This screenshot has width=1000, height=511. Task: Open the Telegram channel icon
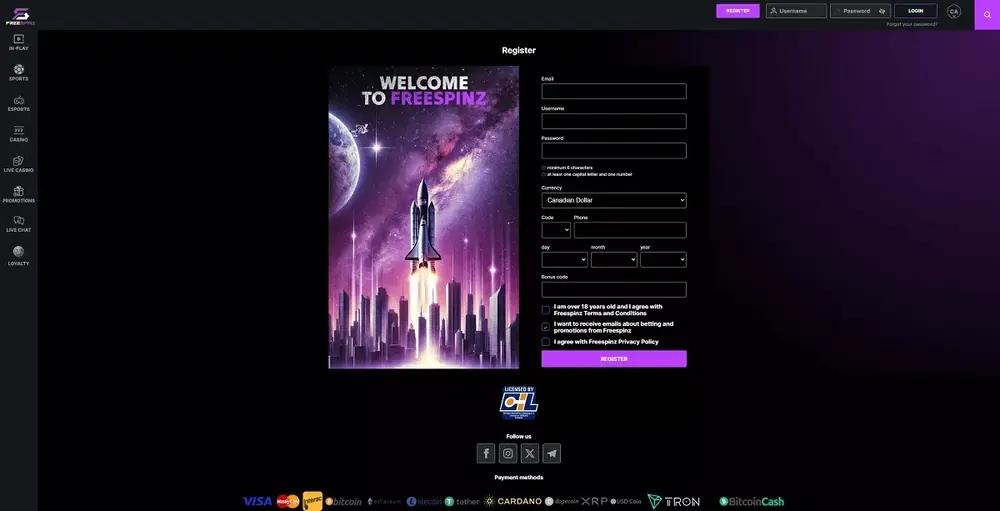552,454
